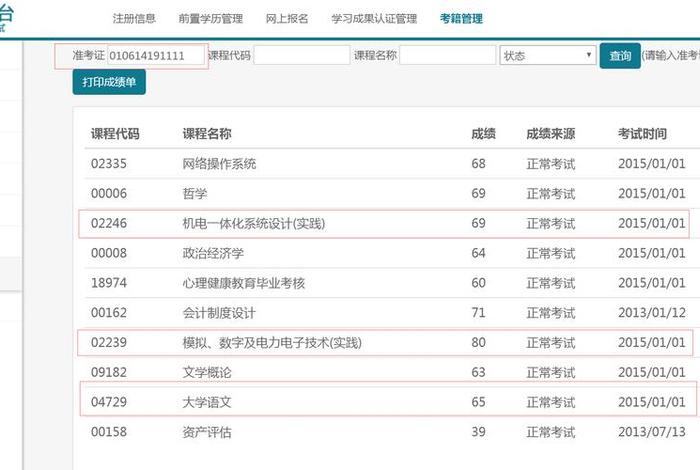Select course code 09182

[108, 373]
